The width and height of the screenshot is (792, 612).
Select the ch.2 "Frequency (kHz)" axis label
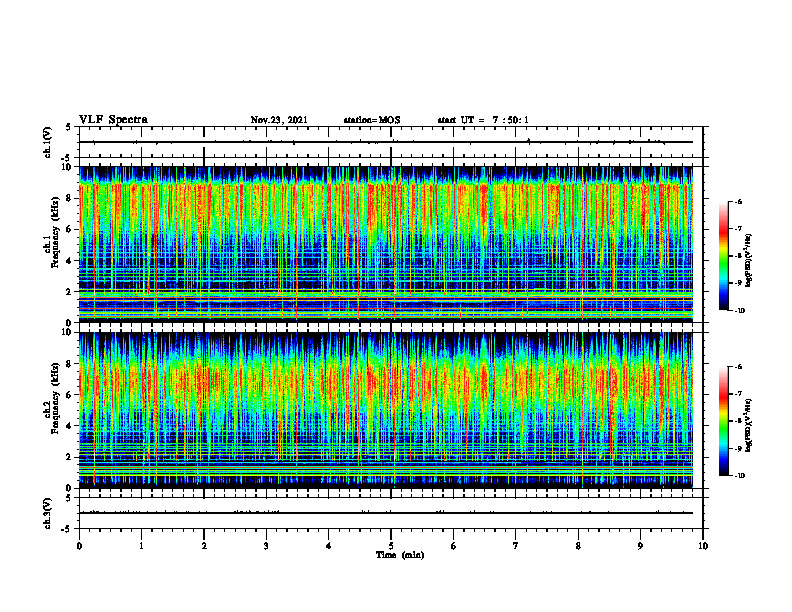click(54, 396)
